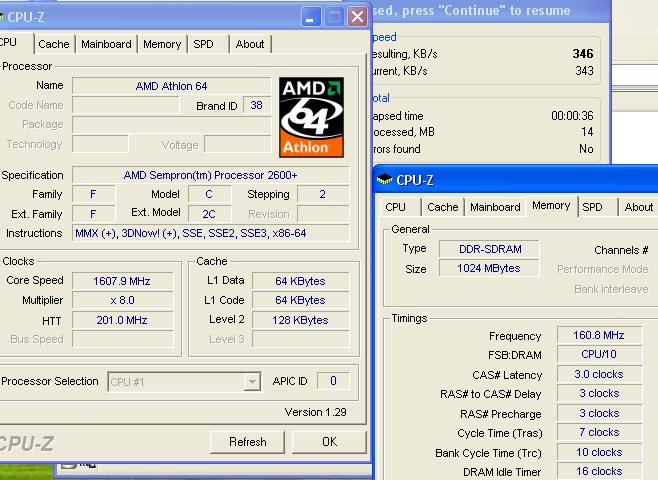Select Mainboard tab in the Memory CPU-Z window
Screen dimensions: 658x480
(495, 207)
